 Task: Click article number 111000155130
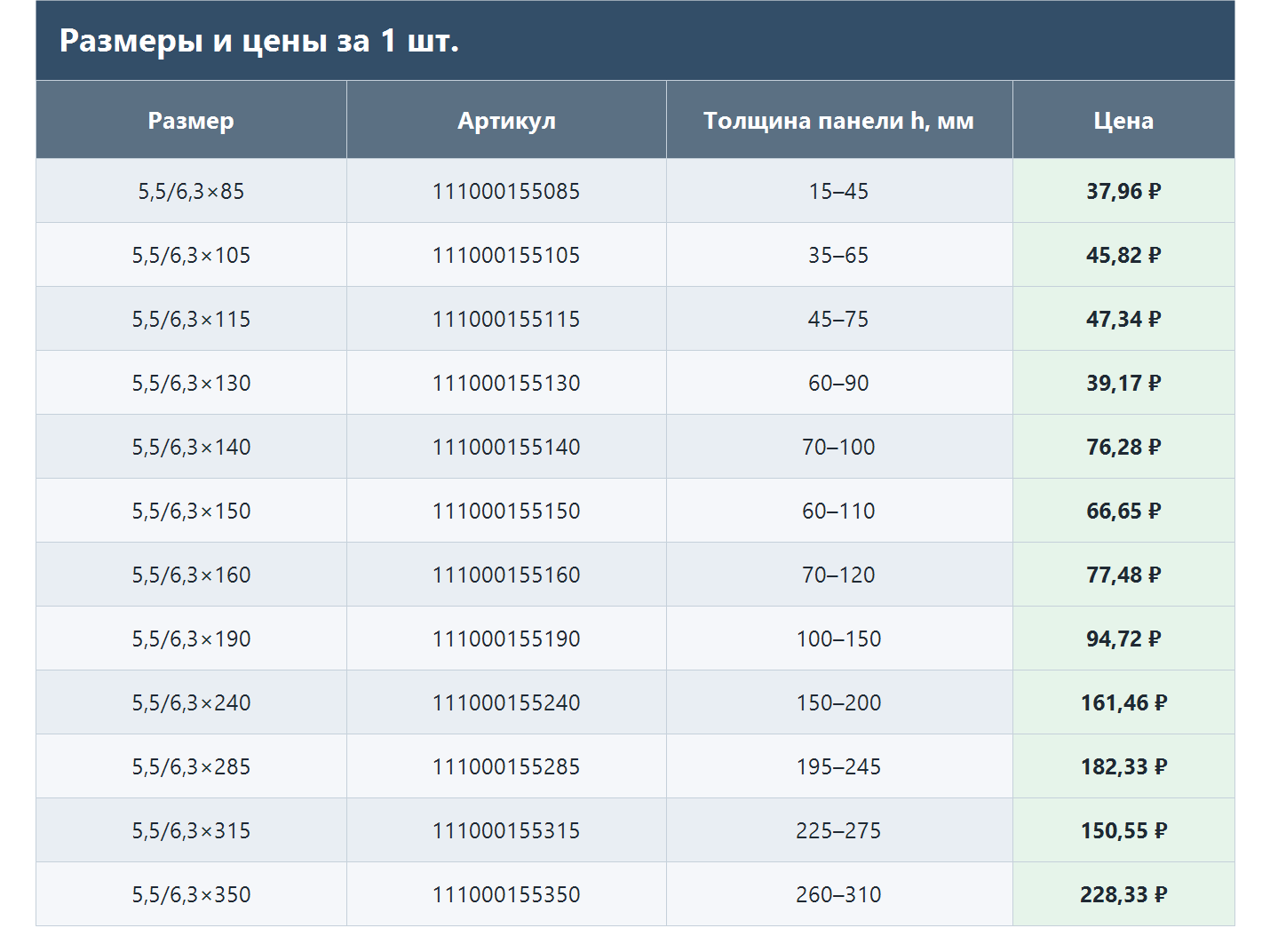pyautogui.click(x=506, y=383)
